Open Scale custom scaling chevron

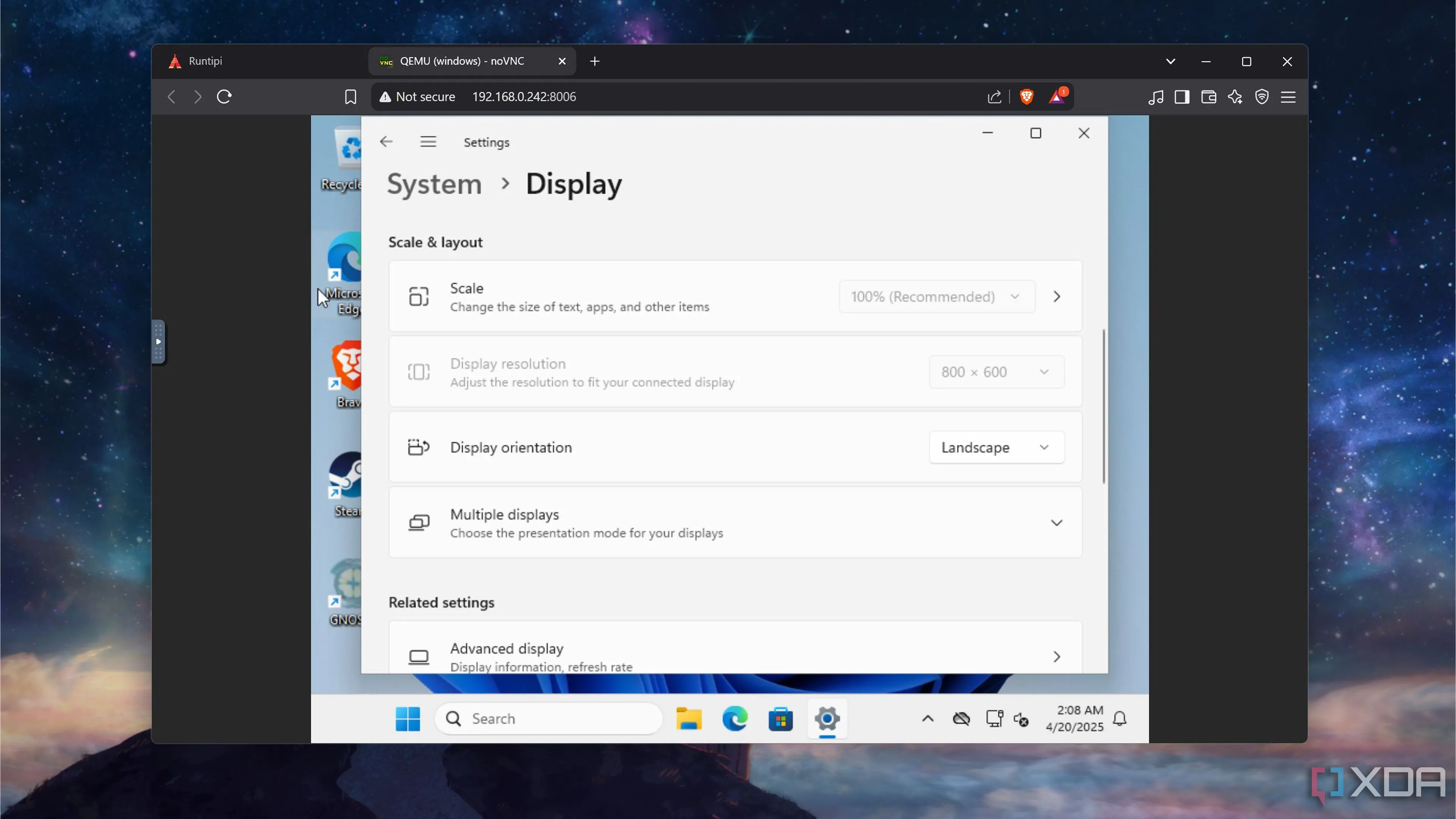click(x=1056, y=297)
